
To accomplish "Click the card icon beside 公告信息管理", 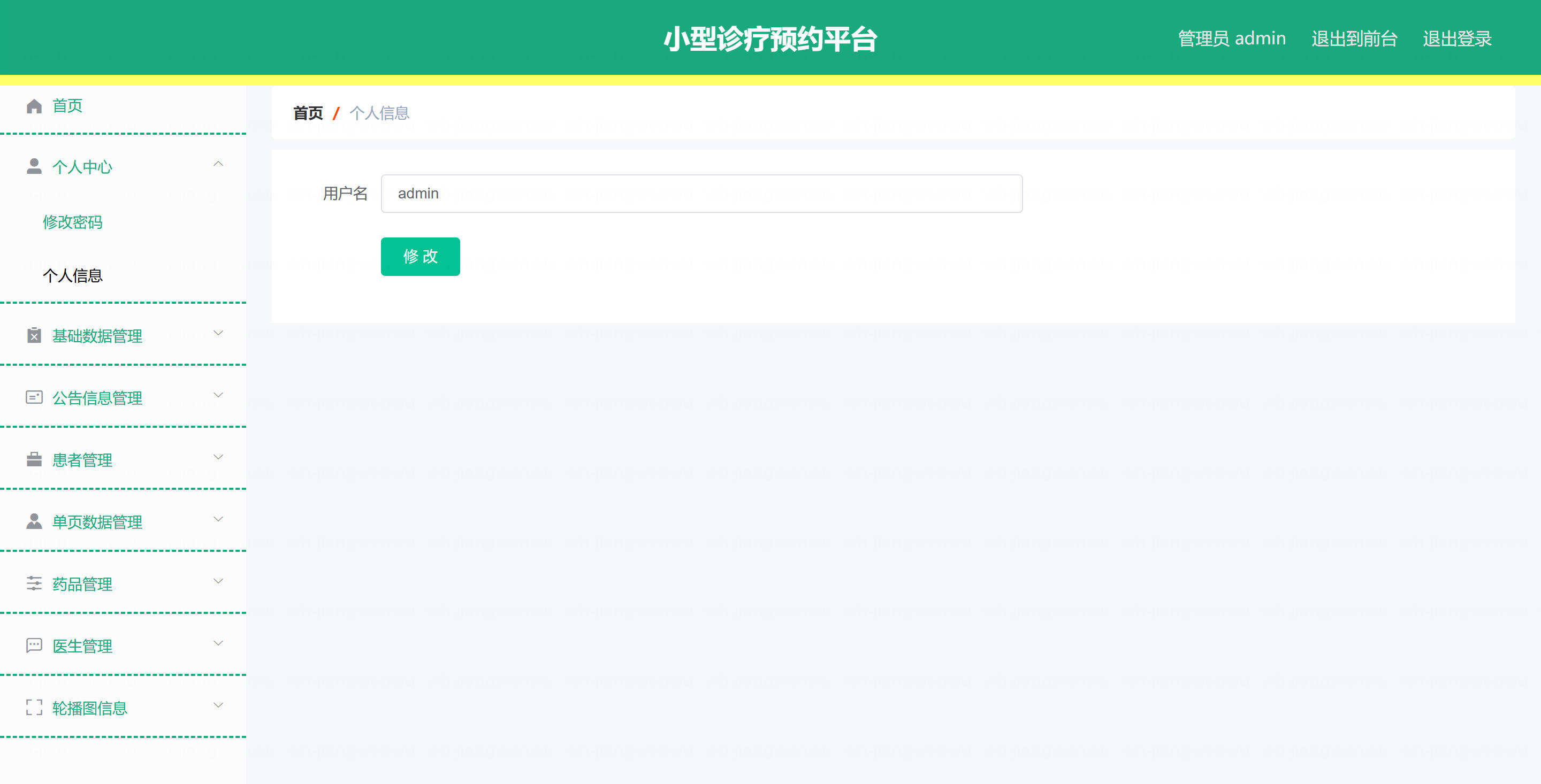I will (34, 397).
